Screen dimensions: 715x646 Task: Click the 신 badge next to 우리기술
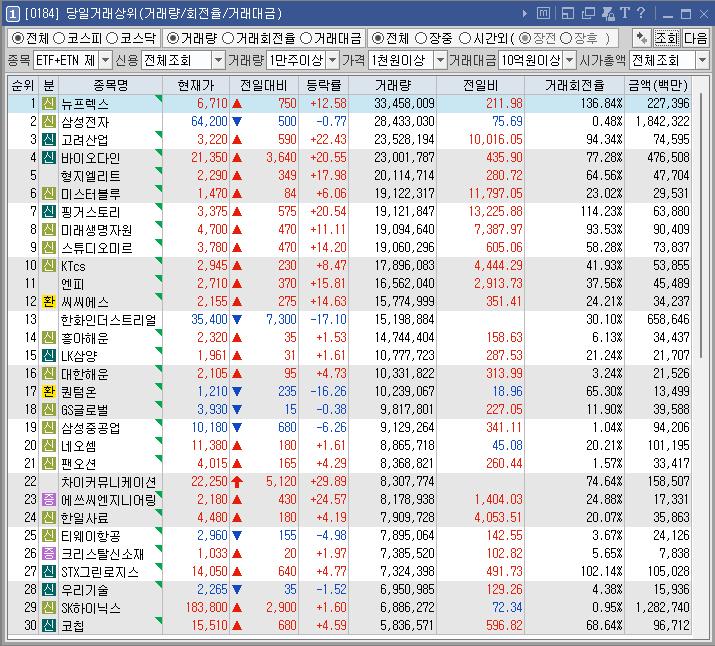pyautogui.click(x=49, y=589)
